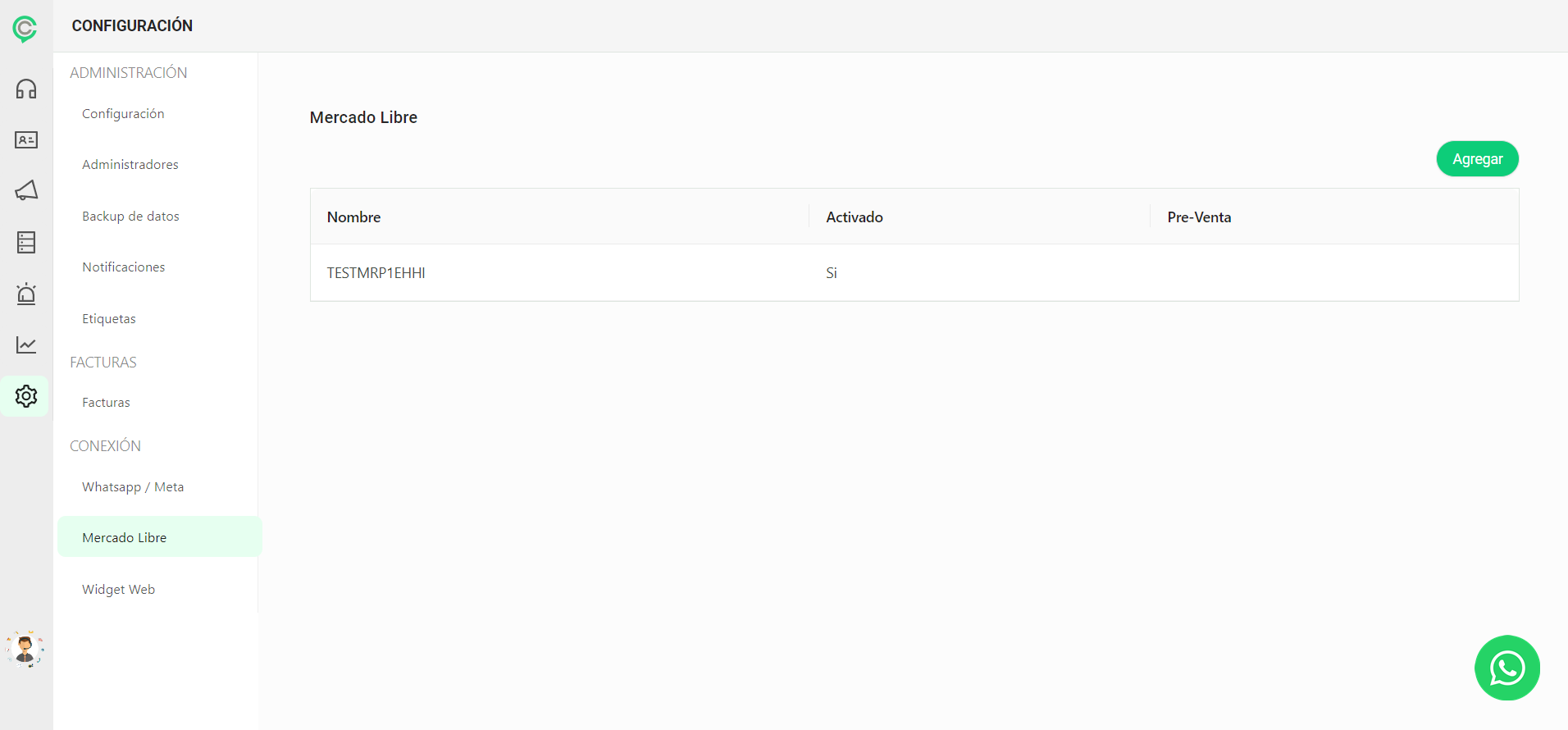Select the TESTMRP1EHHI account row
The image size is (1568, 730).
pos(914,273)
